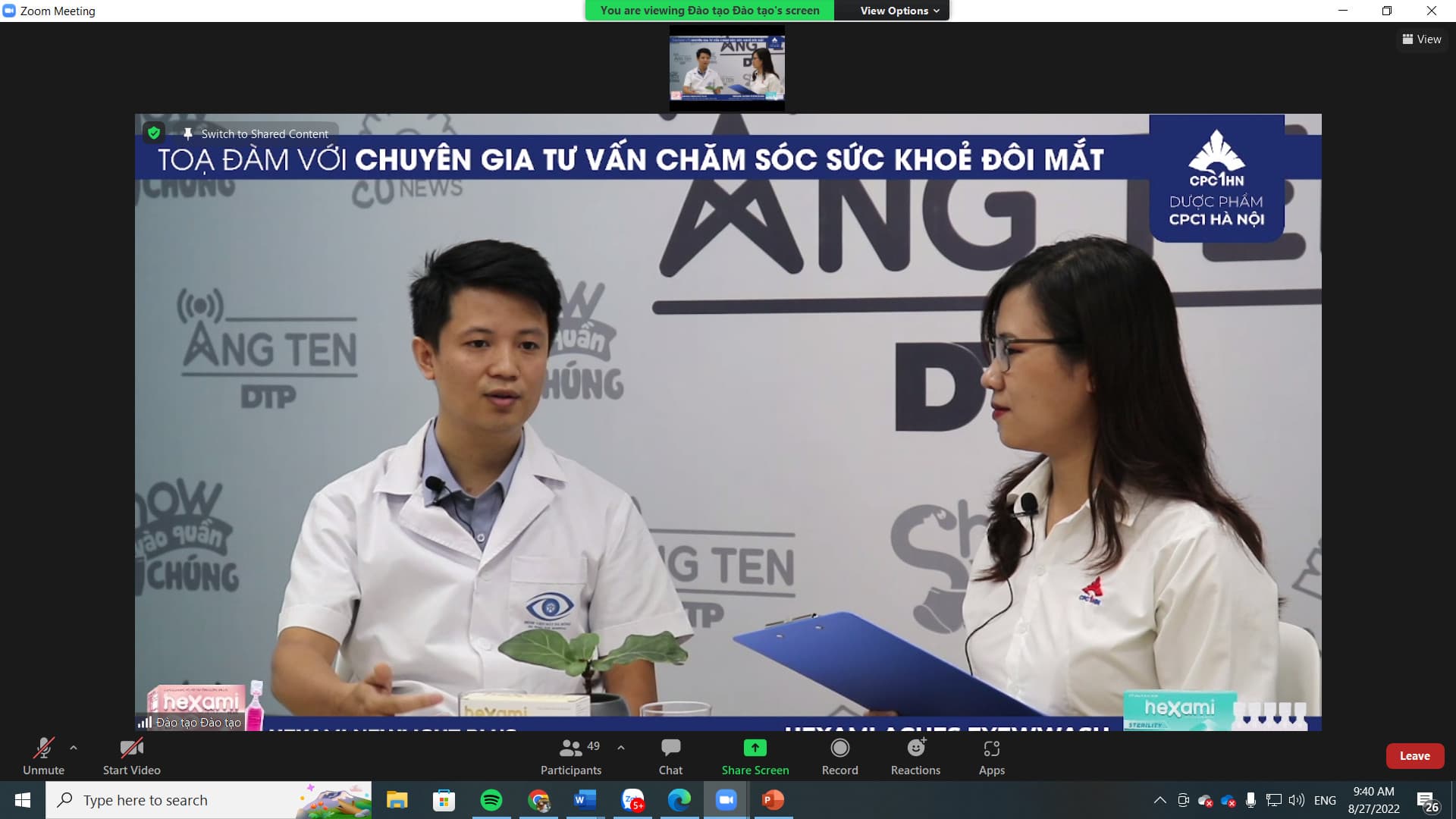Open Google Chrome from the taskbar

coord(538,800)
